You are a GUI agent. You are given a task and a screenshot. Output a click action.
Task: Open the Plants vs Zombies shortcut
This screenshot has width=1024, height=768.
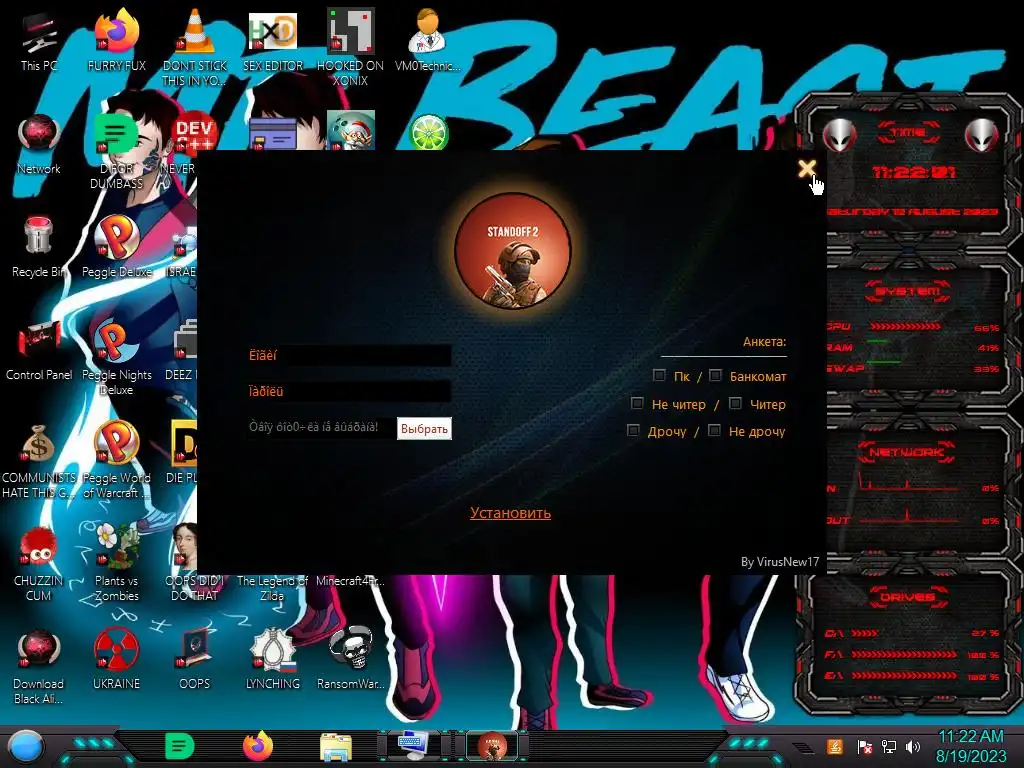tap(116, 563)
